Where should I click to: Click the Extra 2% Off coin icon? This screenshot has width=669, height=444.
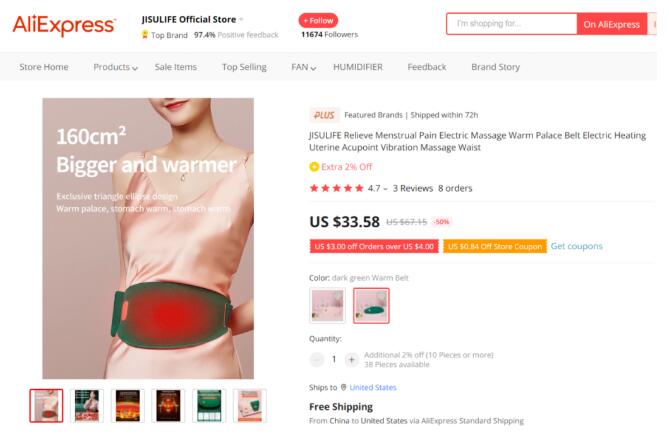click(314, 167)
